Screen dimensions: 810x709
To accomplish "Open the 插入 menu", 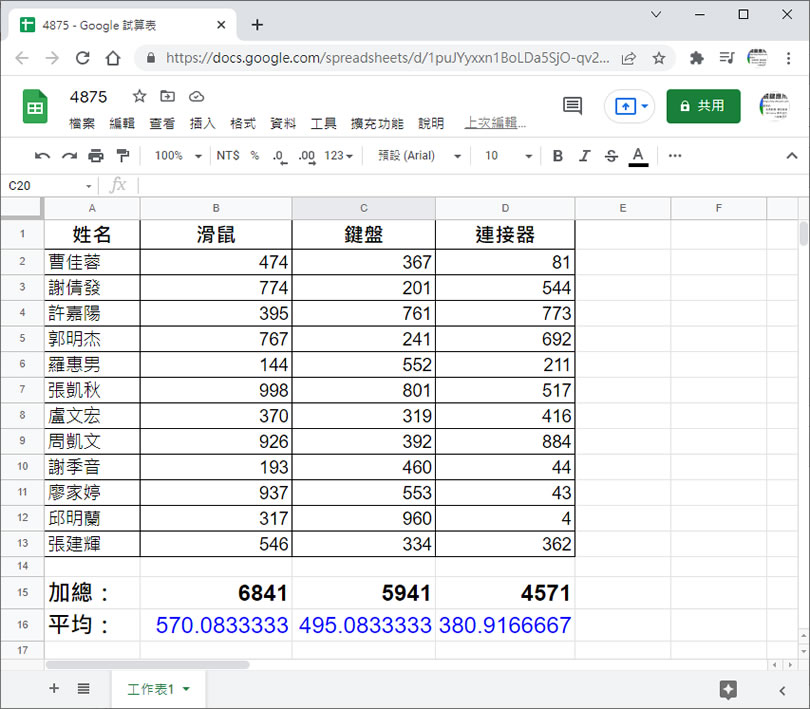I will tap(202, 124).
